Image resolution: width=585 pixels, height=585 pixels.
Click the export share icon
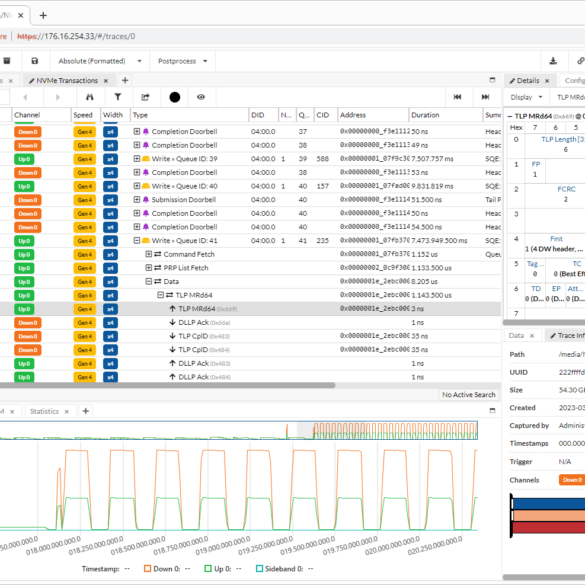145,97
